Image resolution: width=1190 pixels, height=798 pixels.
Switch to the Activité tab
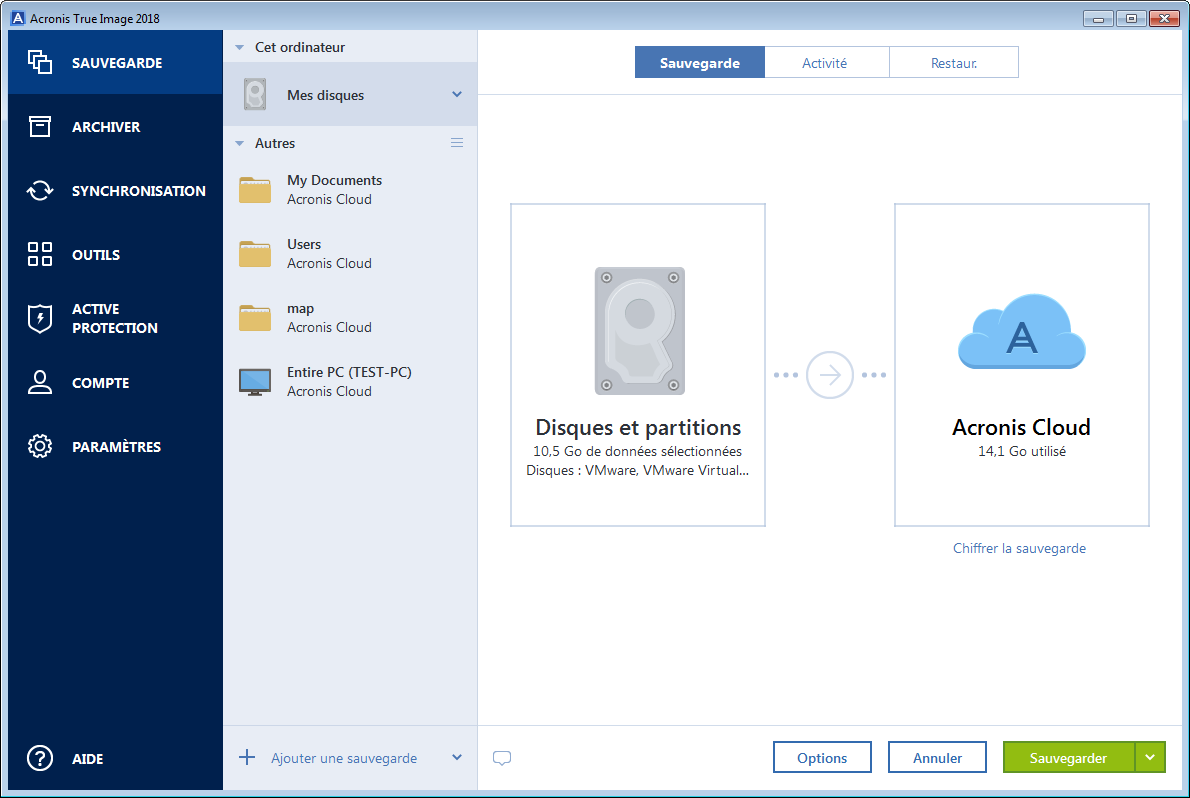[x=826, y=61]
